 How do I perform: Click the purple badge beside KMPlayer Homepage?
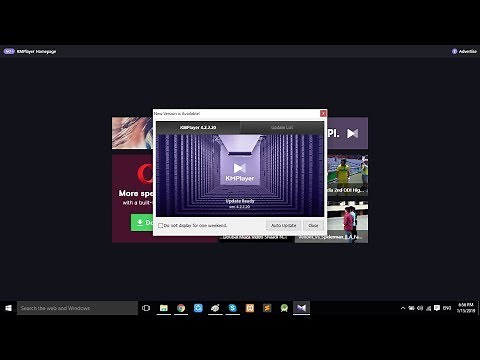pos(9,51)
